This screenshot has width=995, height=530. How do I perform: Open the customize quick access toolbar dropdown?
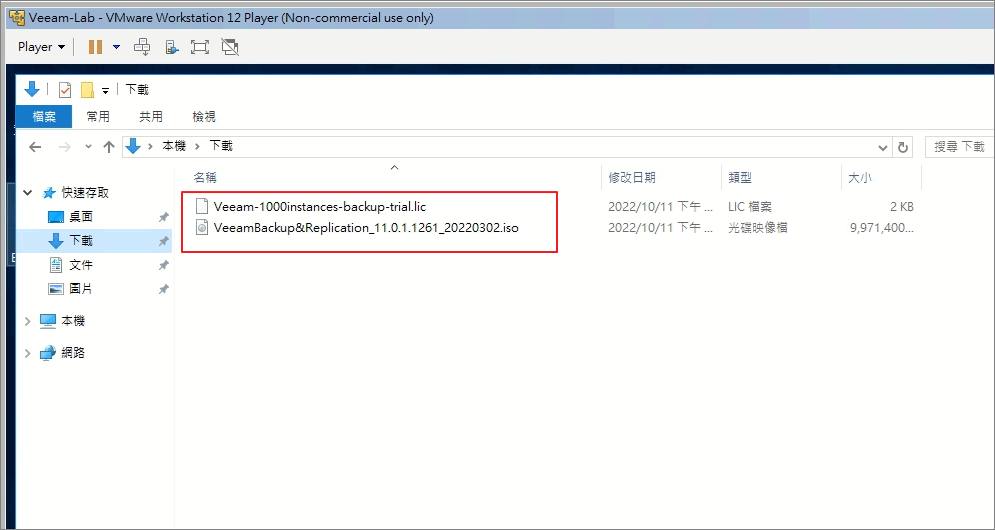tap(105, 91)
